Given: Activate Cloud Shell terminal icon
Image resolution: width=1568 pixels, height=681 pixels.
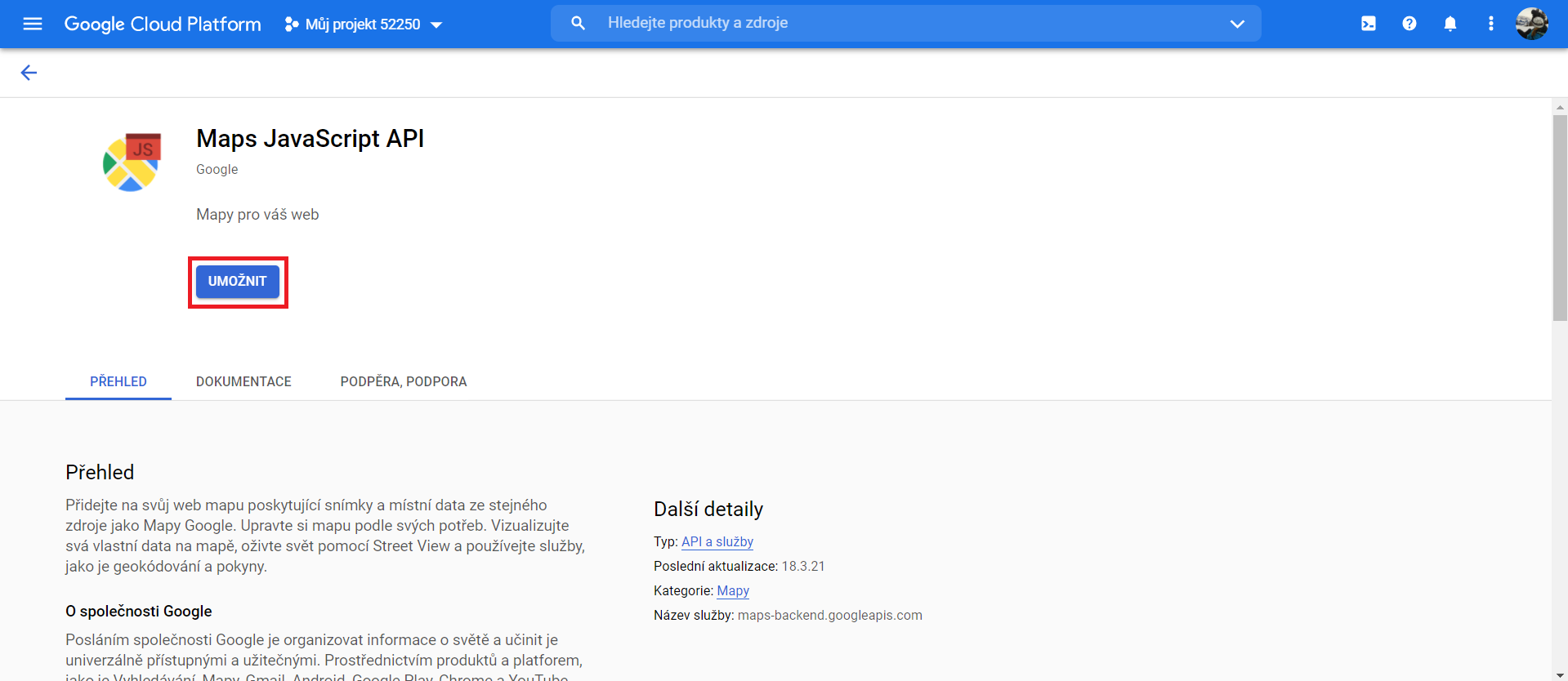Looking at the screenshot, I should (x=1368, y=24).
